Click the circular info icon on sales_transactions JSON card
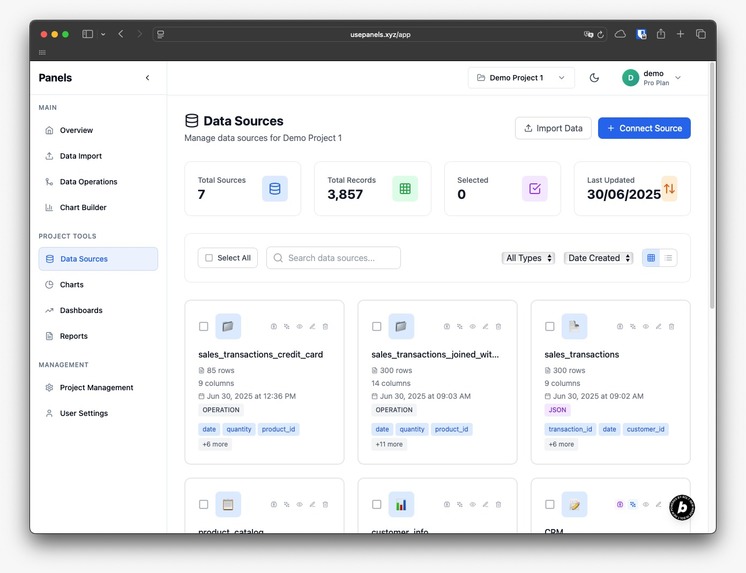This screenshot has width=746, height=573. pos(620,326)
